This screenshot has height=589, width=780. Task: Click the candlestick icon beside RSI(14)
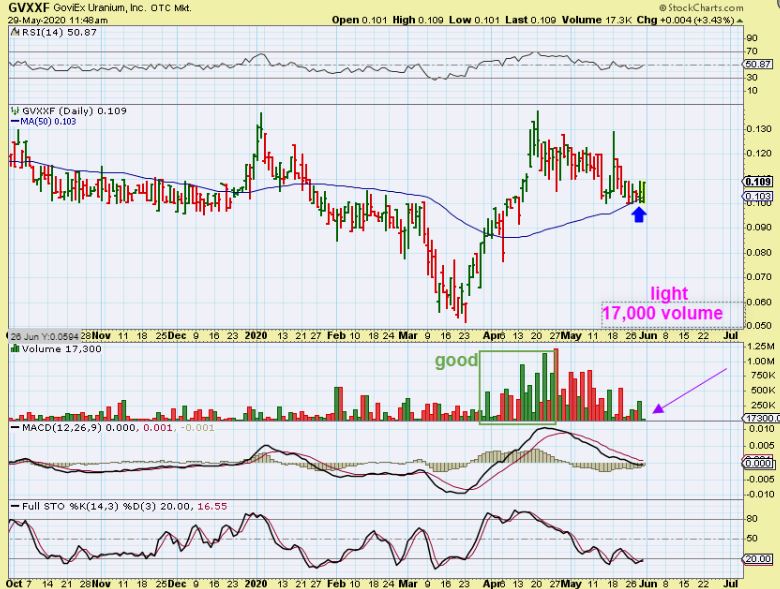coord(15,32)
